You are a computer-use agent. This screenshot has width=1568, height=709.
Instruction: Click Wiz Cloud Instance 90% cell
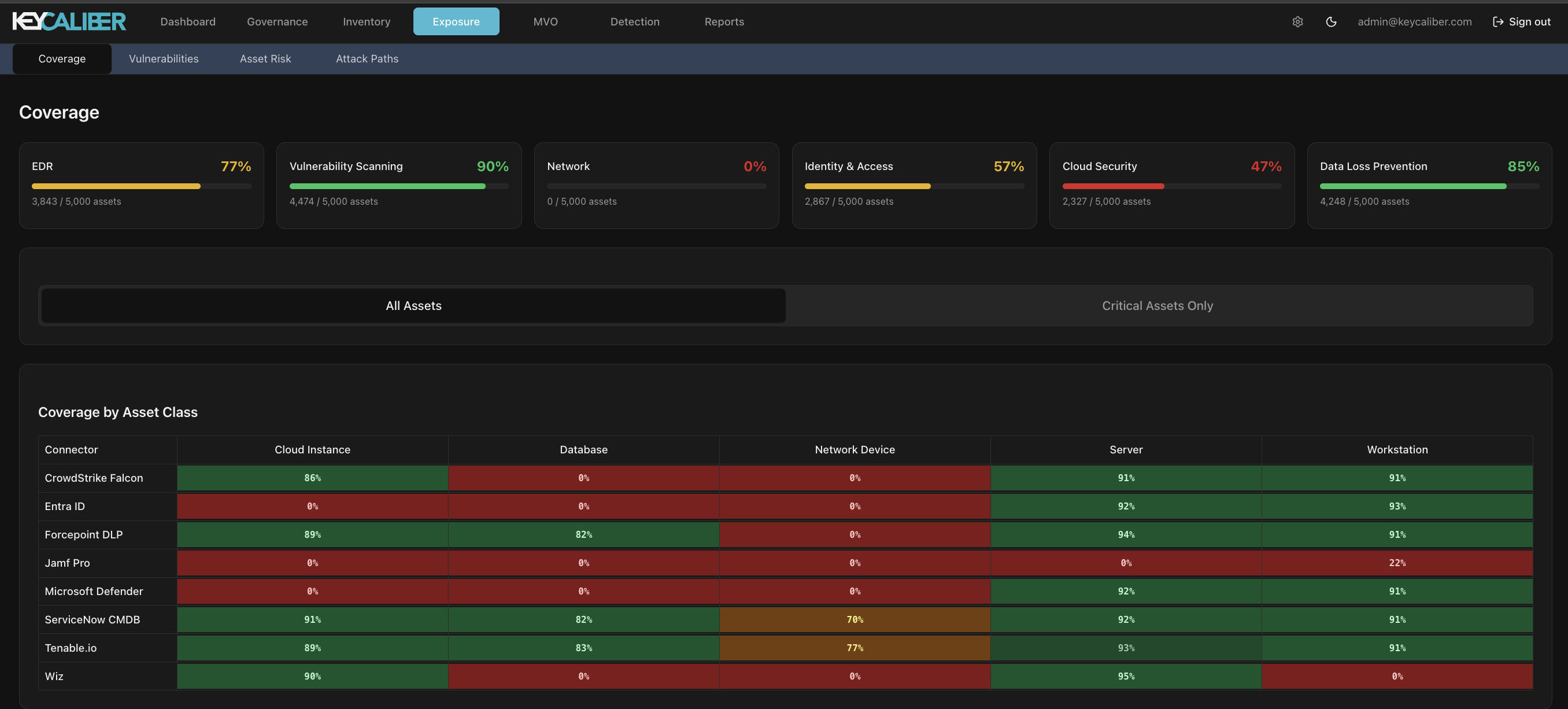312,676
